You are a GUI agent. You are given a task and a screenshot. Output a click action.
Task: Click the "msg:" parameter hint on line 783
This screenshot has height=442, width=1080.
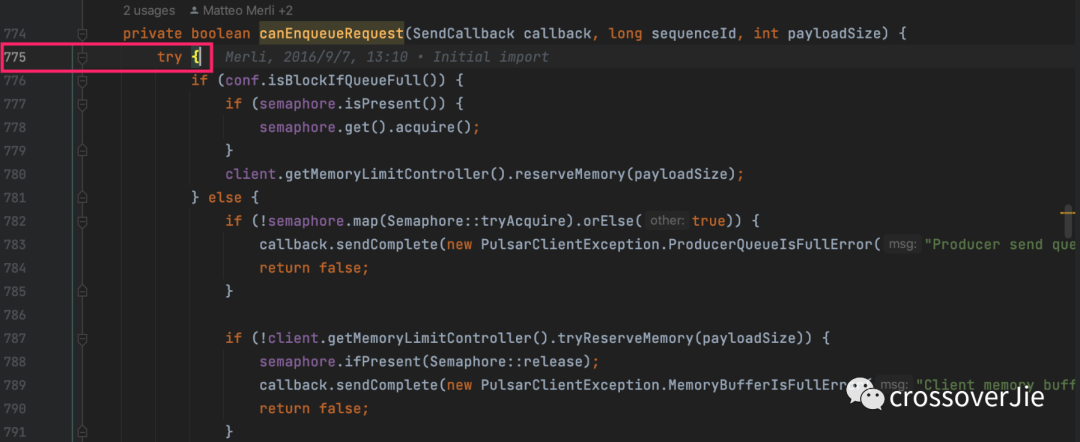coord(902,244)
